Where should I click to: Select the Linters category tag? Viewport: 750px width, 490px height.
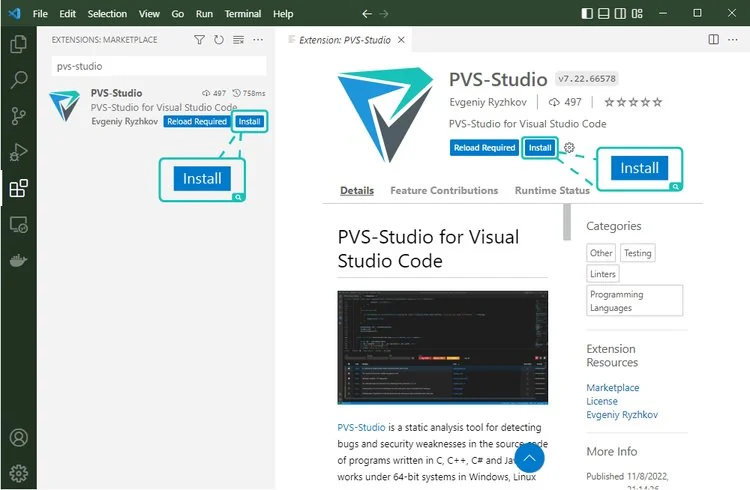[603, 274]
